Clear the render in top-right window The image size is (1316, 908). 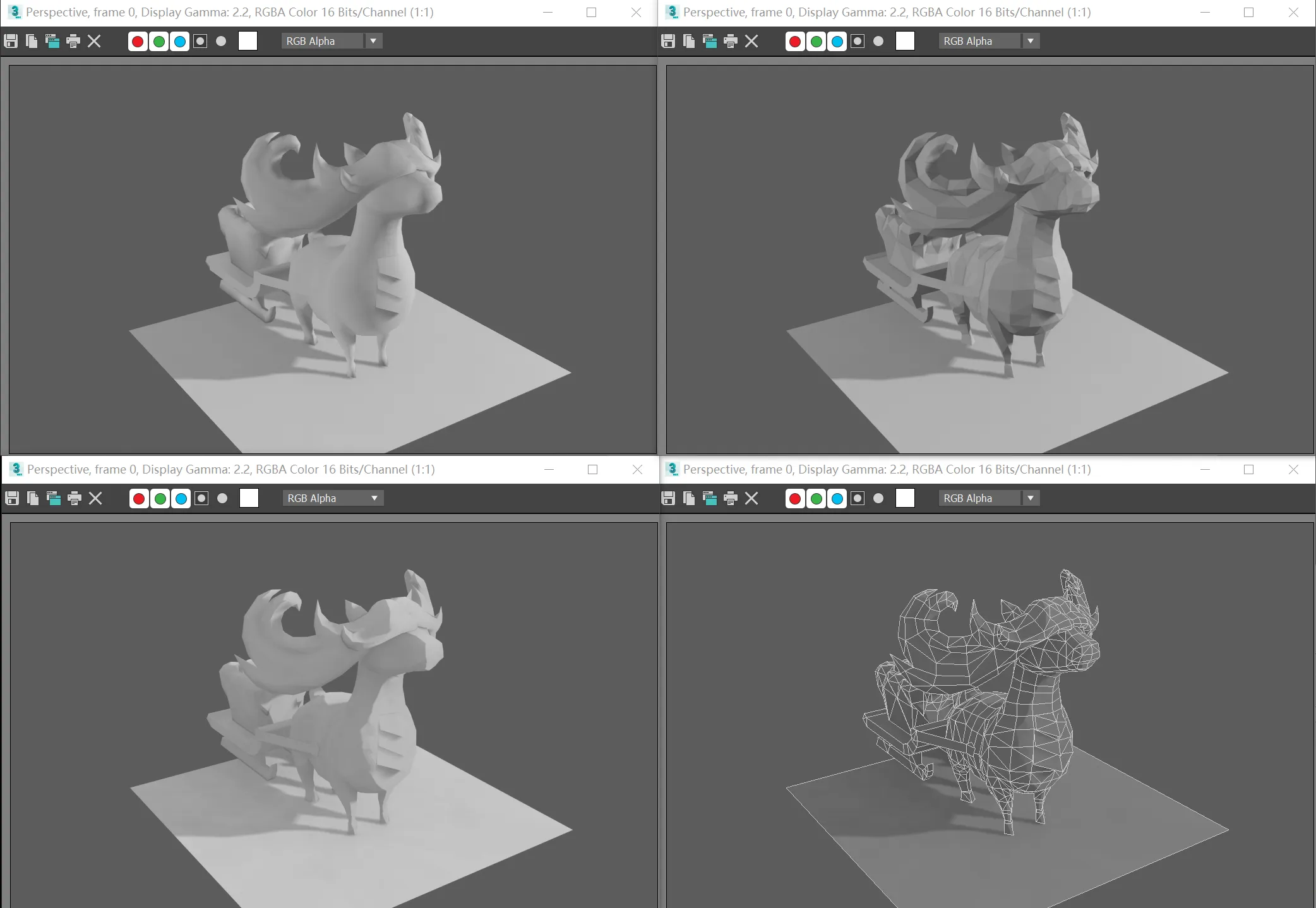pos(751,41)
